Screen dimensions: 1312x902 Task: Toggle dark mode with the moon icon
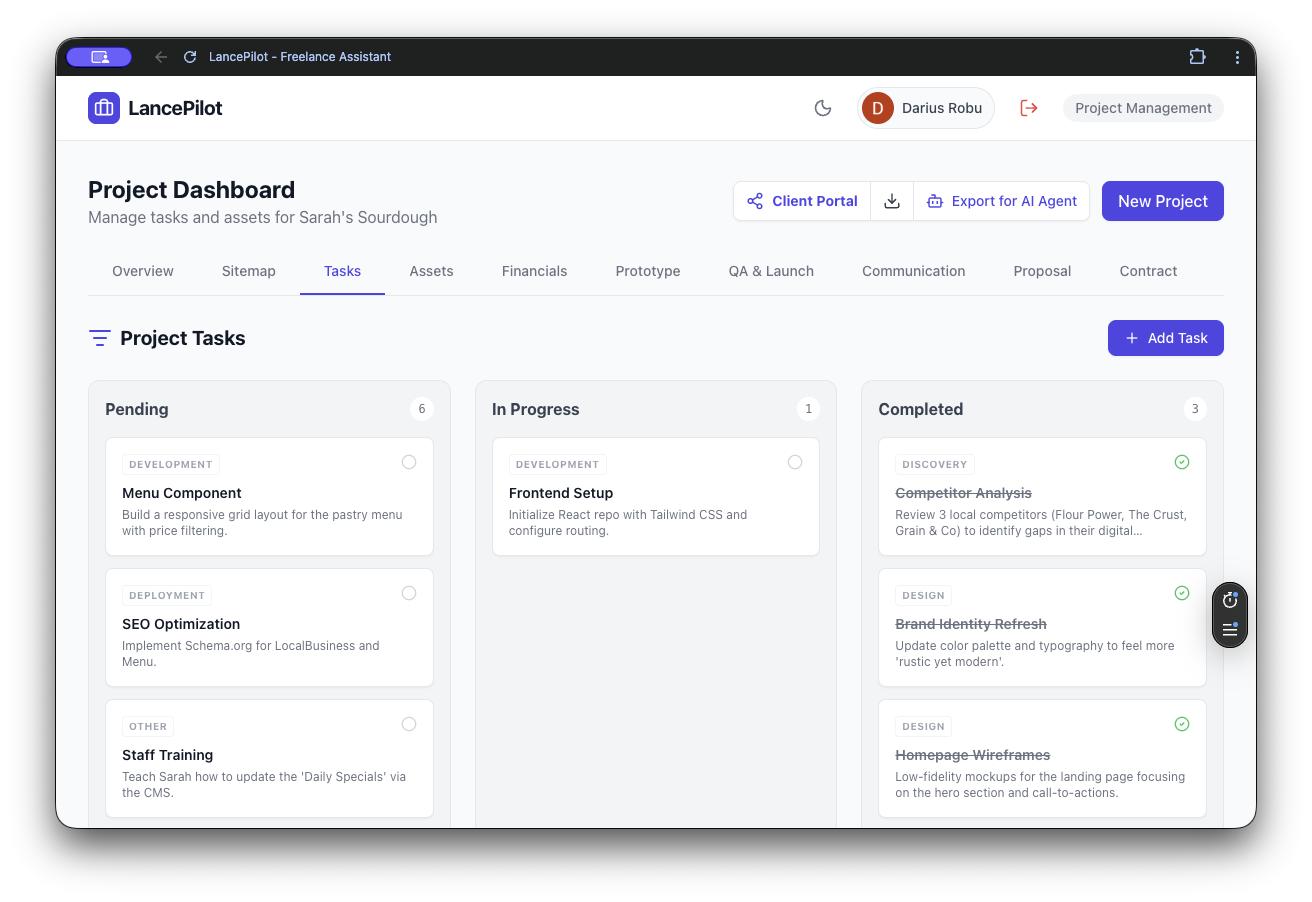(x=823, y=108)
